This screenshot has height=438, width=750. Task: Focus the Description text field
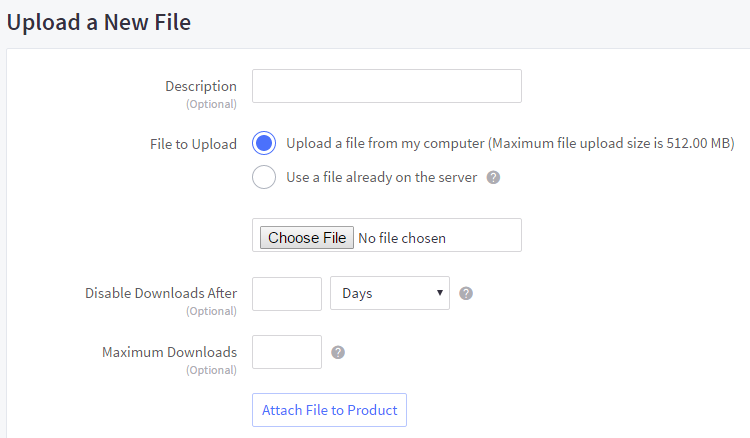386,86
